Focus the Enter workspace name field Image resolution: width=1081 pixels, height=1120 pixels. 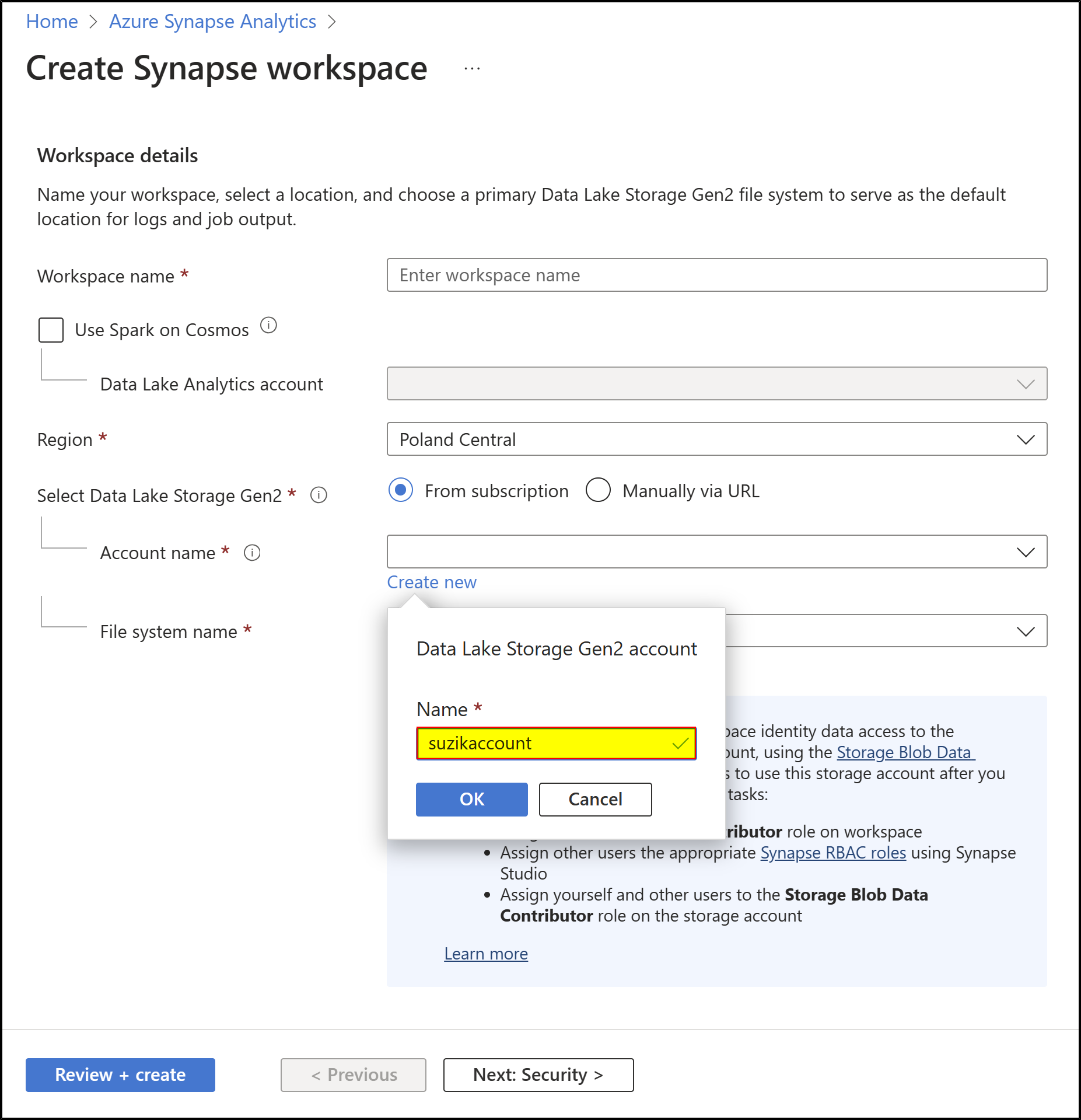[x=716, y=275]
